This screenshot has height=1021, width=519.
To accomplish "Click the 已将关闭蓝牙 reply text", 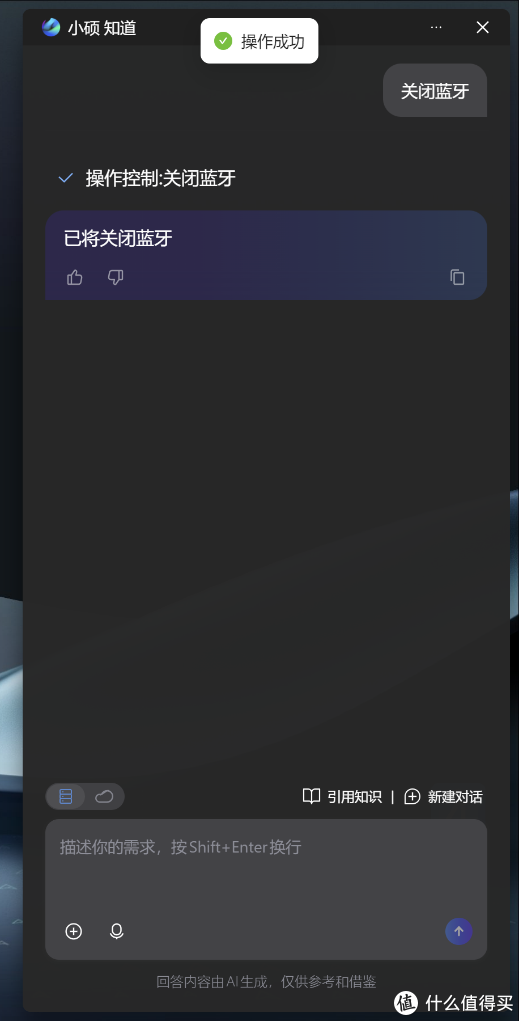I will (118, 238).
